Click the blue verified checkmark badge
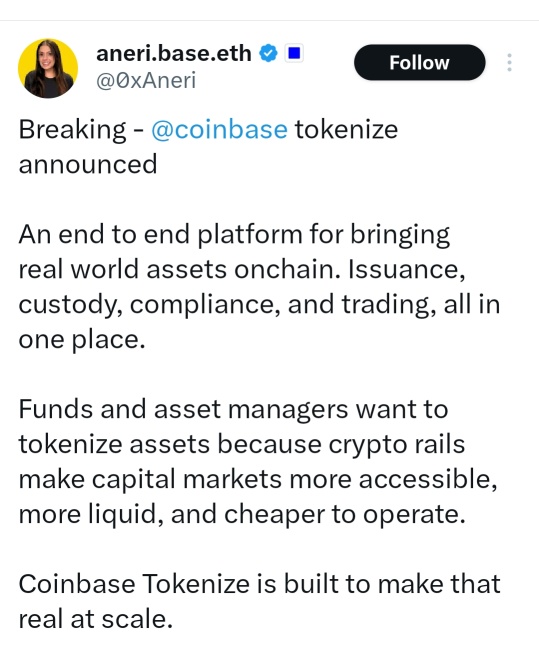This screenshot has width=539, height=659. tap(268, 53)
